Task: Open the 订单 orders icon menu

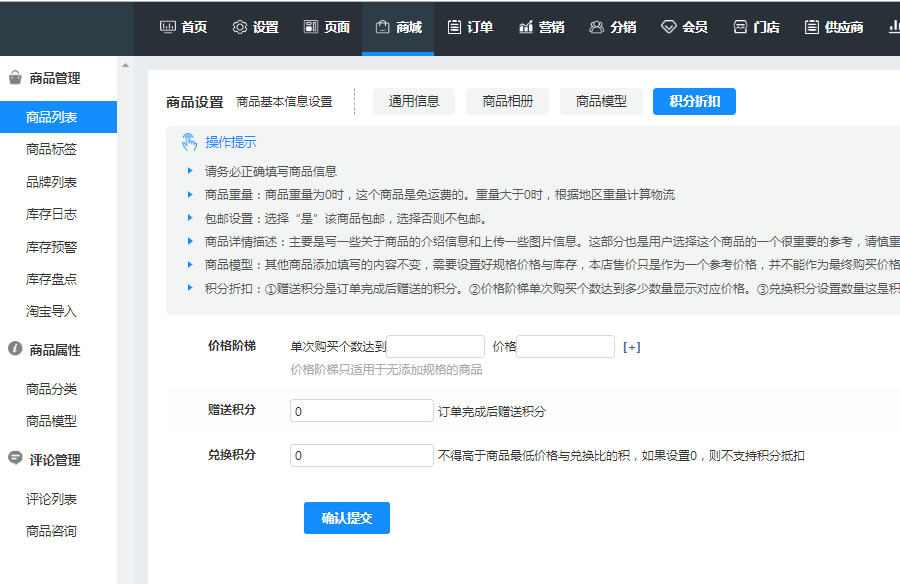Action: pyautogui.click(x=455, y=27)
